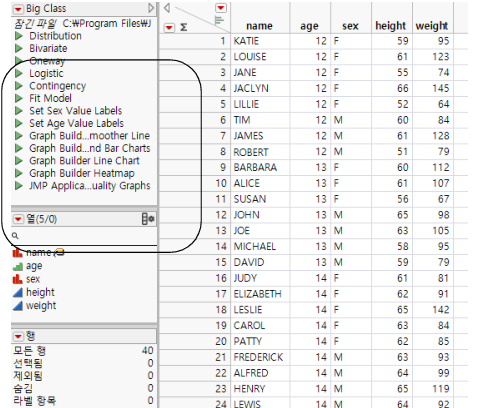The width and height of the screenshot is (496, 408).
Task: Click the column alignment icon in table corner
Action: tap(219, 21)
